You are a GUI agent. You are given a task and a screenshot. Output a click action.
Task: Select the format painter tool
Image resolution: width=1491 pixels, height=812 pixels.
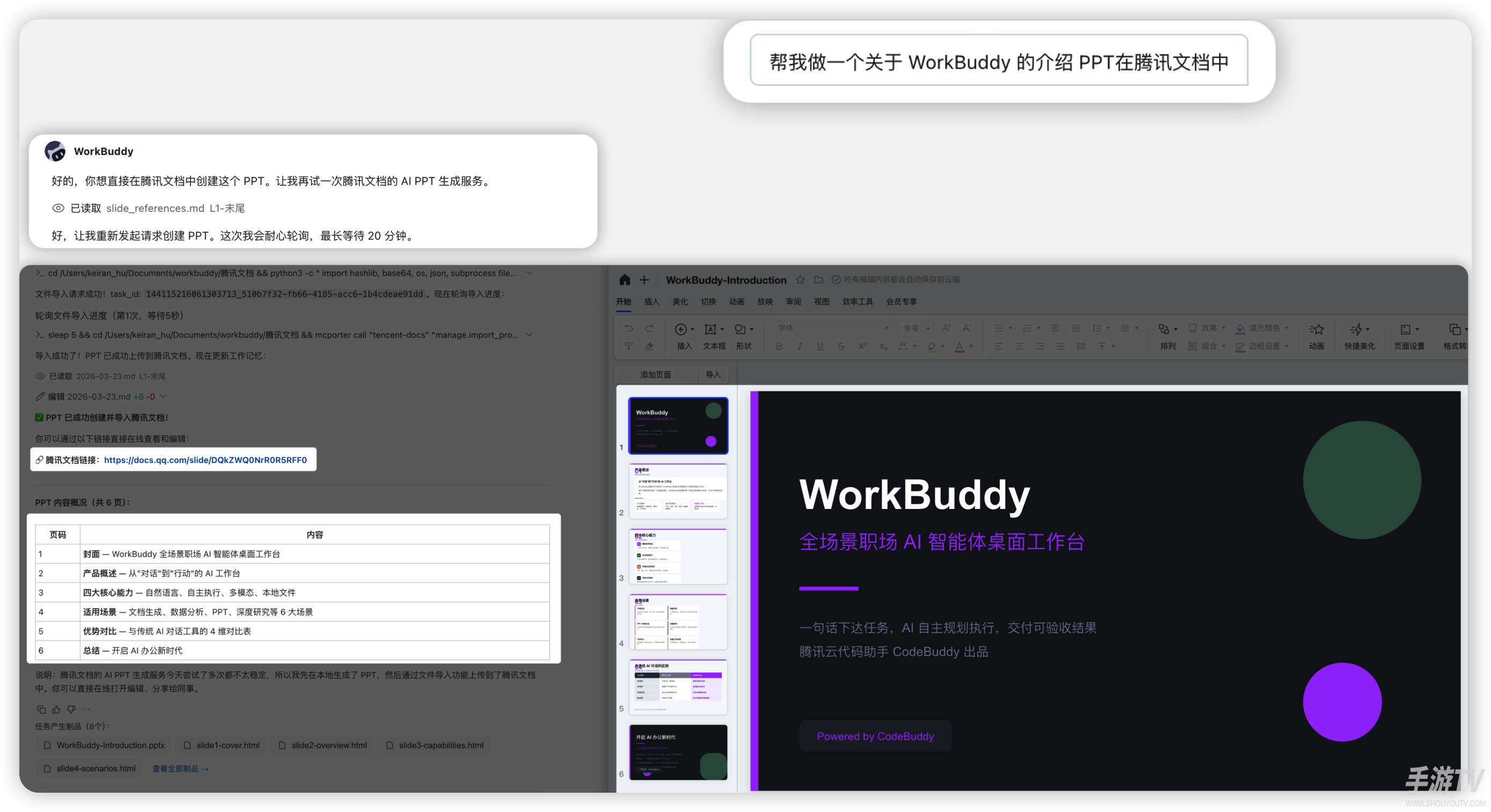pos(629,346)
